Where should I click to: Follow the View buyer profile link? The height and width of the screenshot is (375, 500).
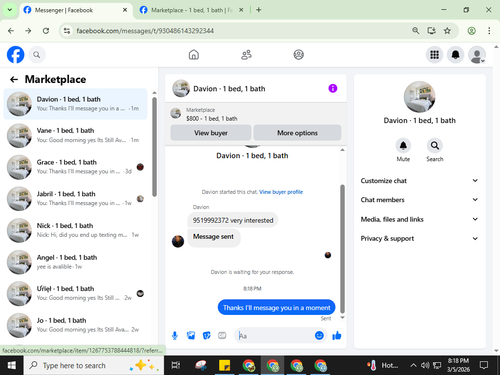click(281, 192)
